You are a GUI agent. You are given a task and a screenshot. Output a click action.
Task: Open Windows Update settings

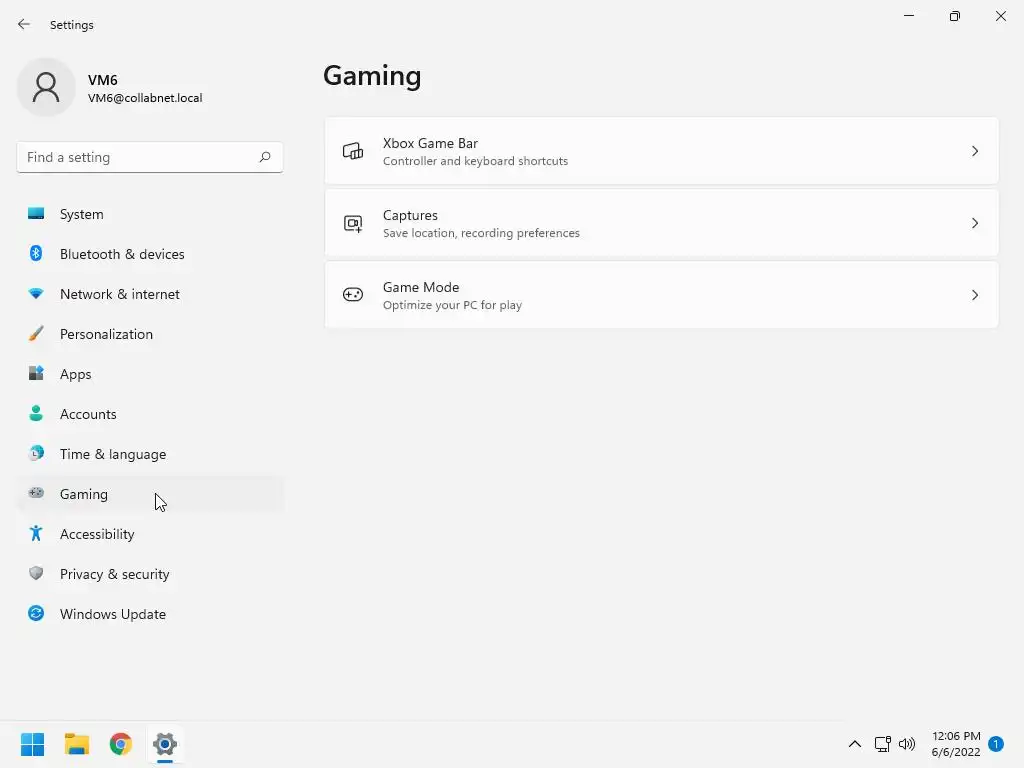[150, 614]
